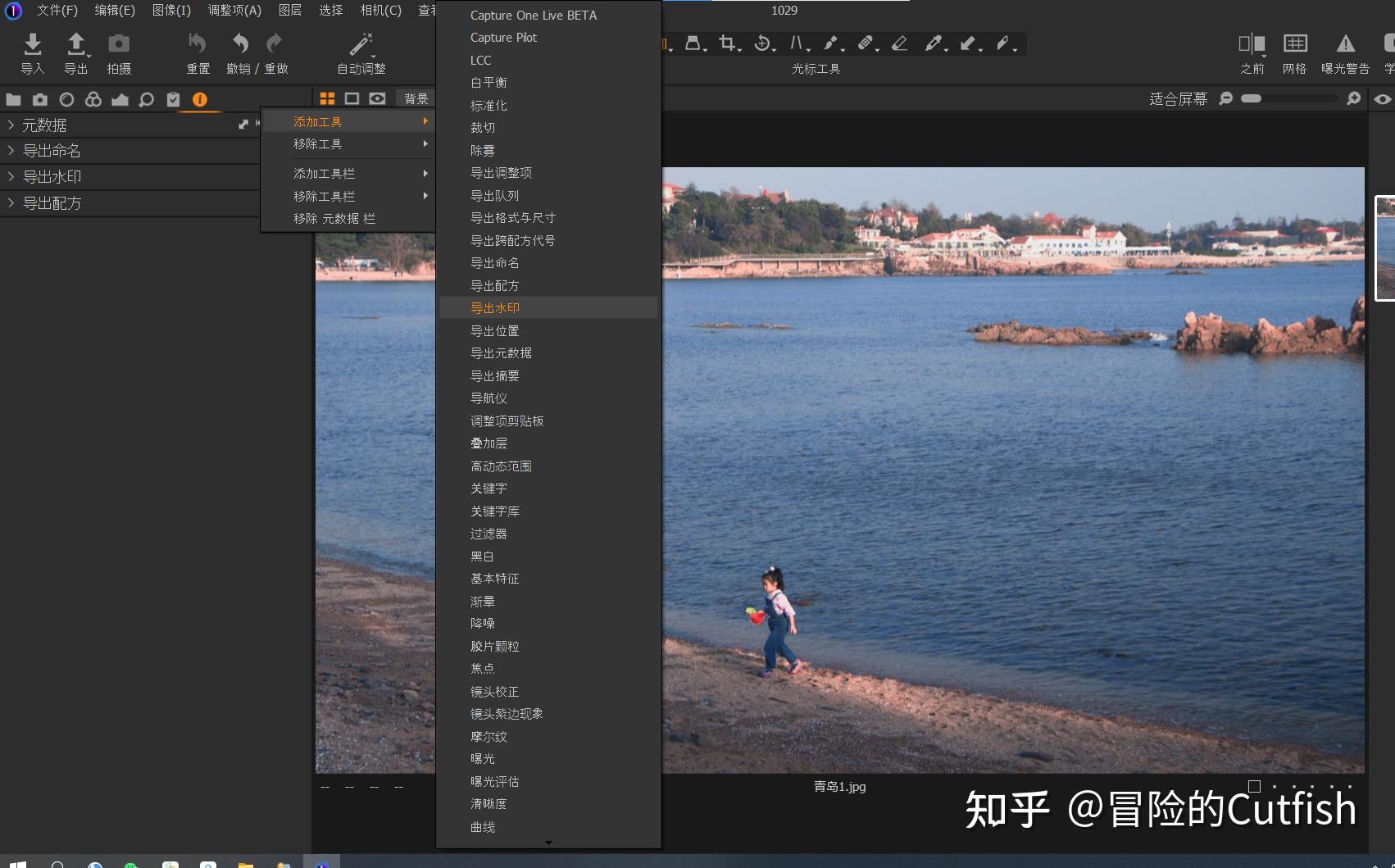
Task: Open the orange metadata info tool tab
Action: coord(199,99)
